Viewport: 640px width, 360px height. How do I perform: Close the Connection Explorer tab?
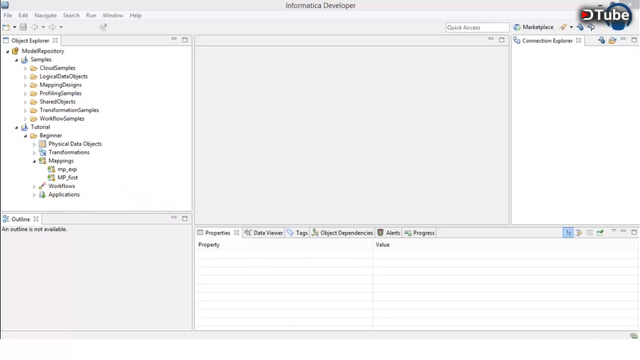pos(578,40)
